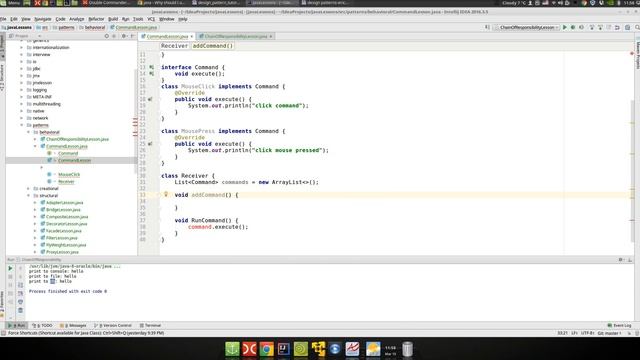Start debugging with the bug icon

(x=573, y=27)
